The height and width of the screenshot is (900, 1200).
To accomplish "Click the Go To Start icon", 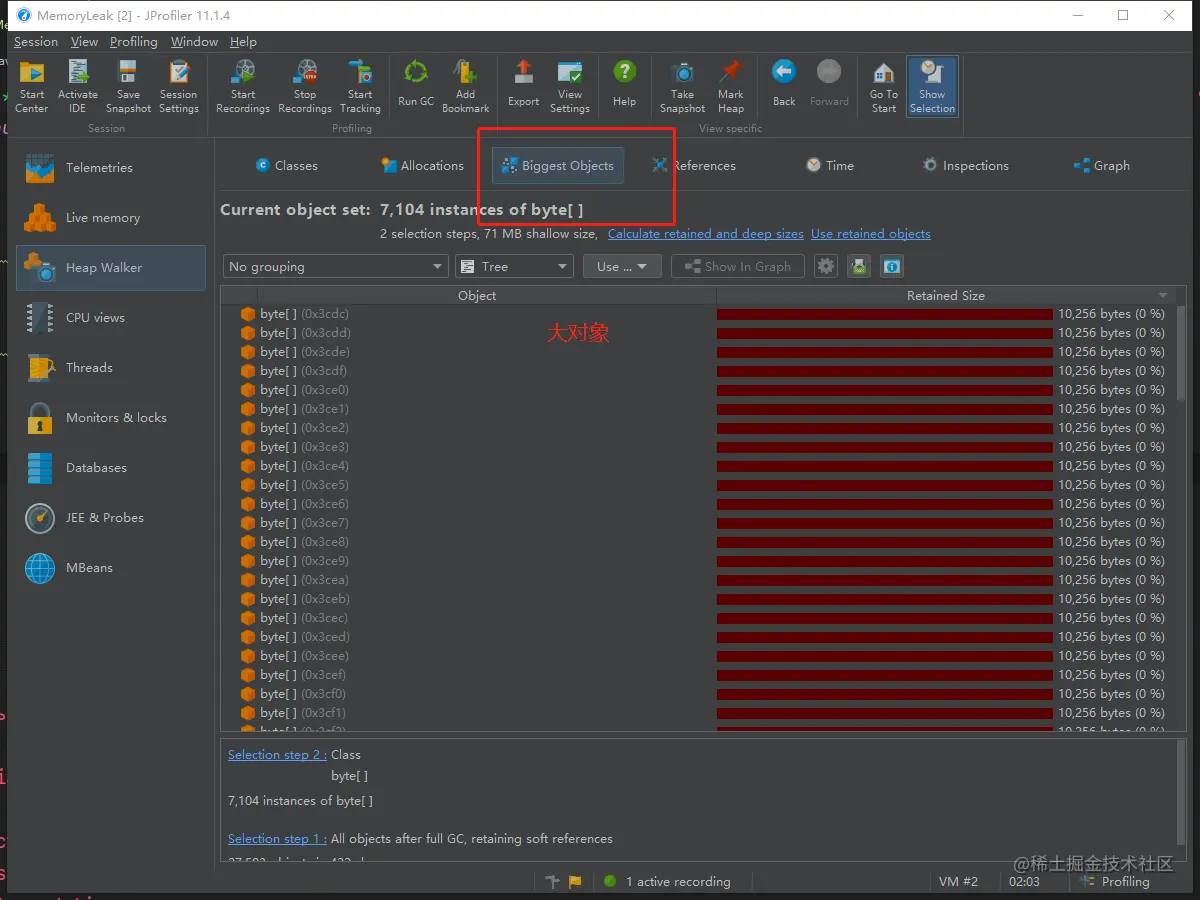I will (884, 86).
